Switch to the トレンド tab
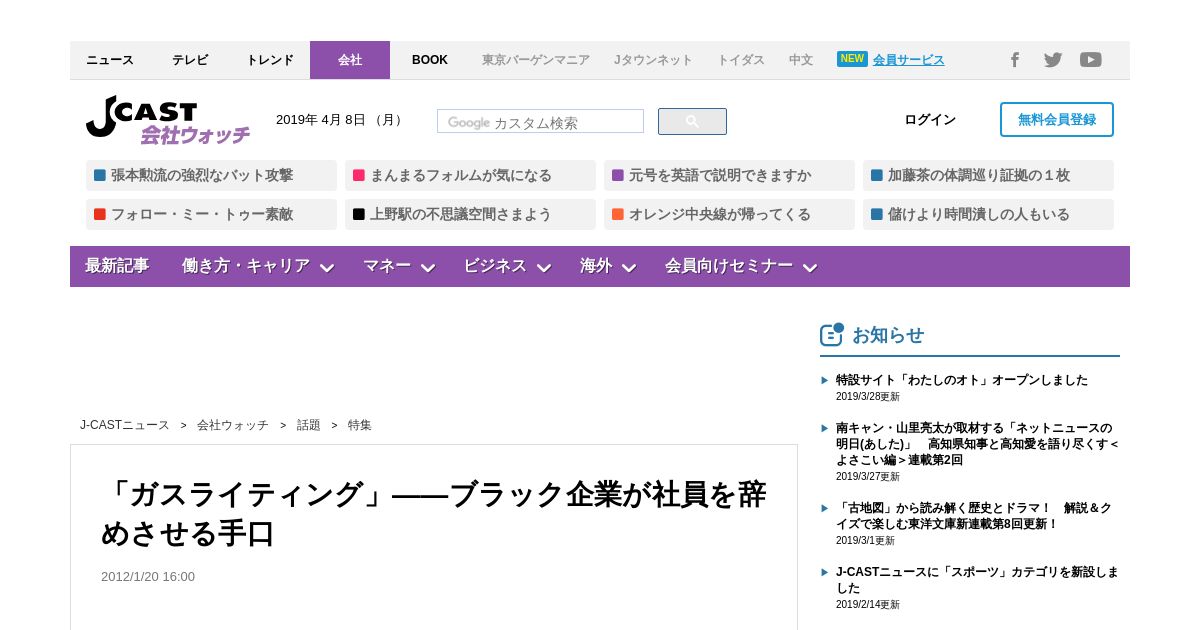 click(270, 60)
